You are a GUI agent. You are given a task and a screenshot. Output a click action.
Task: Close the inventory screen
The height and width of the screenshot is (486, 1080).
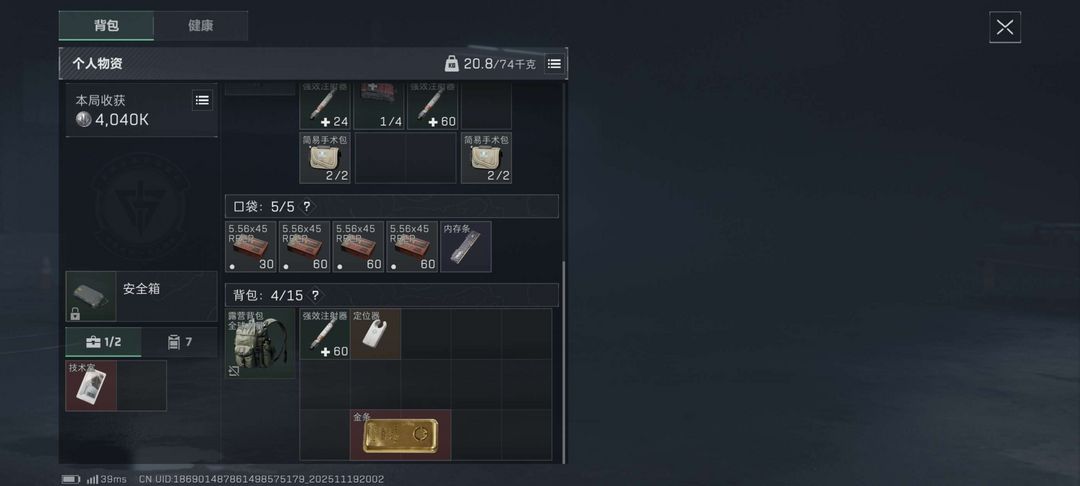[x=1005, y=28]
